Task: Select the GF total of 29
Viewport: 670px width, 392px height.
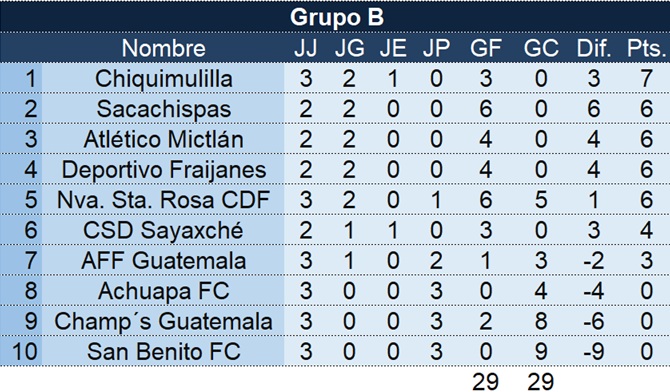Action: 485,381
